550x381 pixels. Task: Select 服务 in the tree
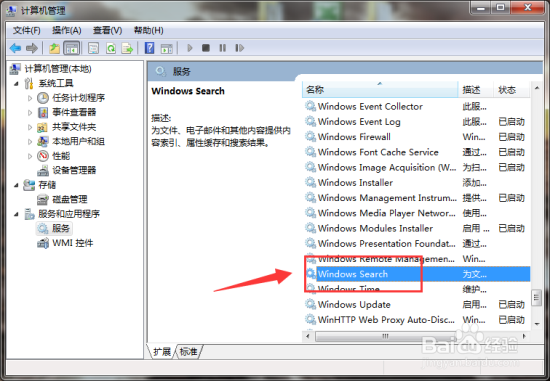pyautogui.click(x=61, y=228)
